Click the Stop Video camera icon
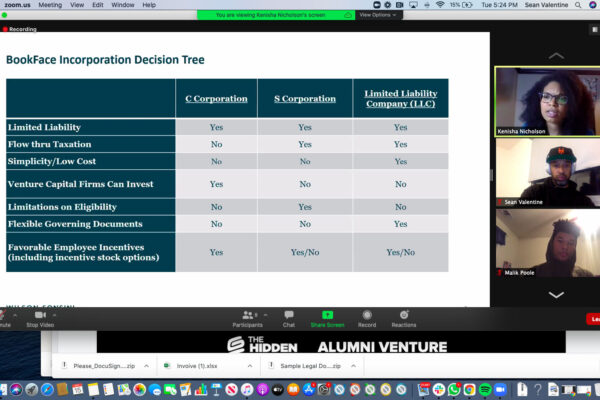 pos(39,316)
